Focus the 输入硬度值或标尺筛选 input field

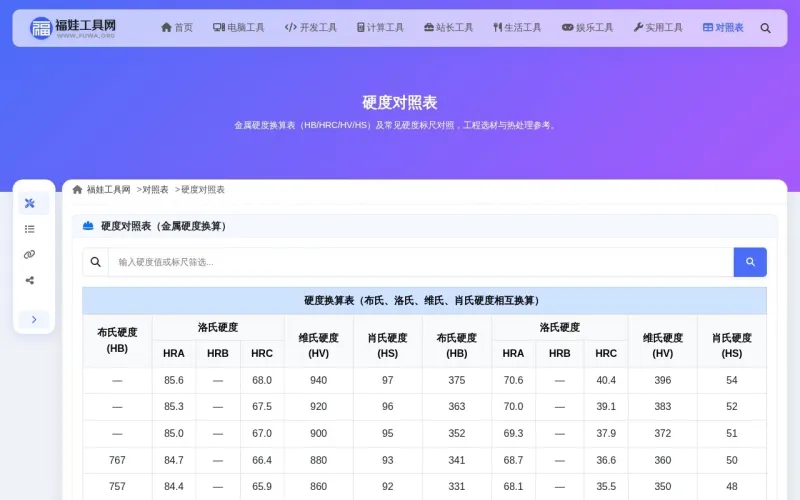[420, 262]
